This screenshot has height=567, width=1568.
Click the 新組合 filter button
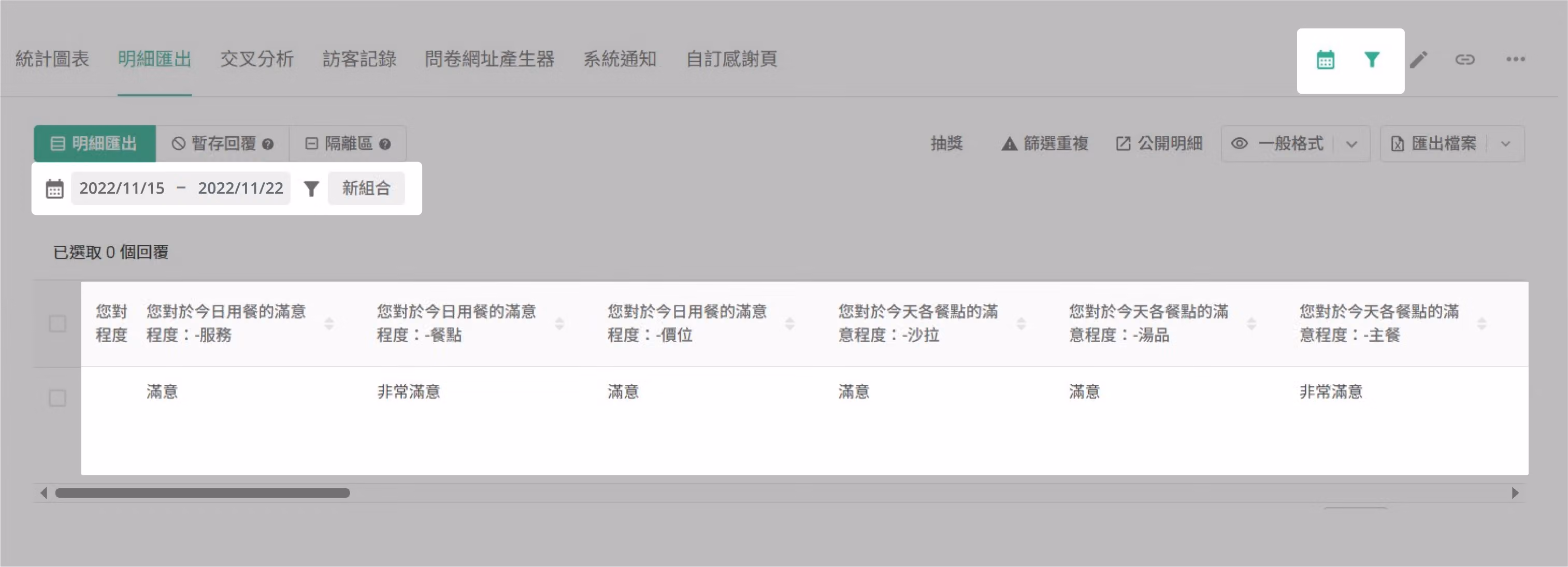pos(366,188)
